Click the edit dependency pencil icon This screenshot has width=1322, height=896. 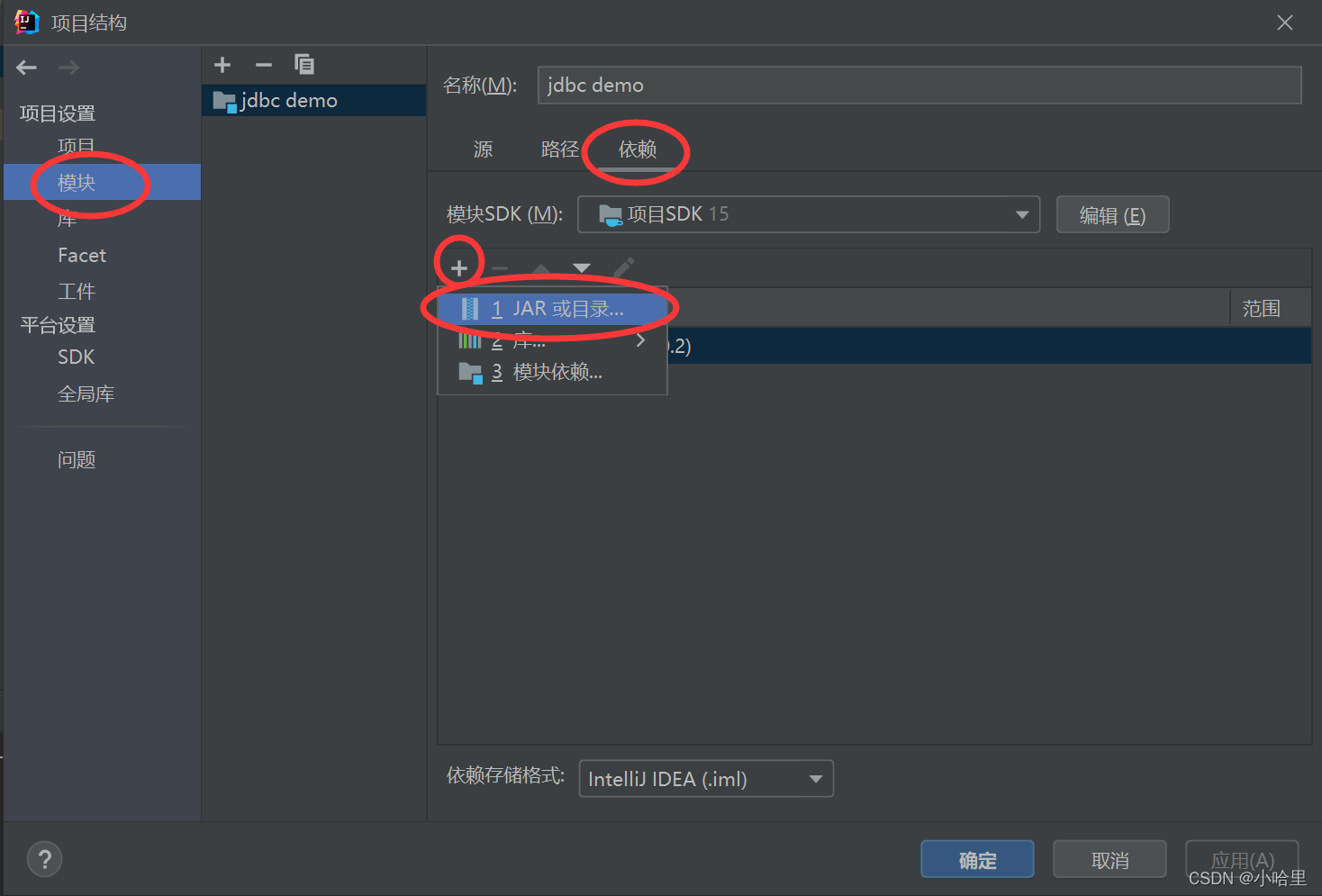tap(623, 267)
